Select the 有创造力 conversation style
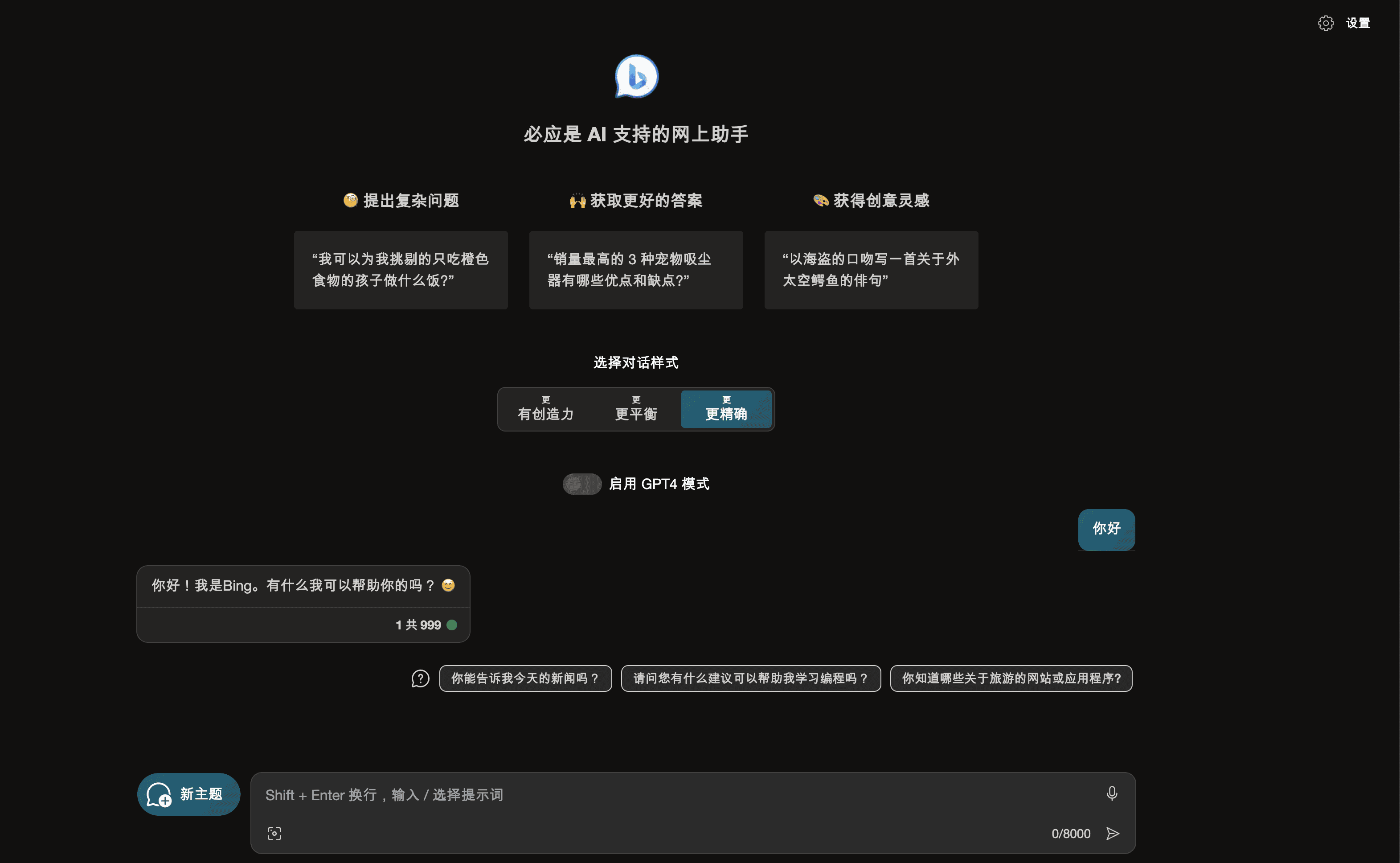 (545, 409)
